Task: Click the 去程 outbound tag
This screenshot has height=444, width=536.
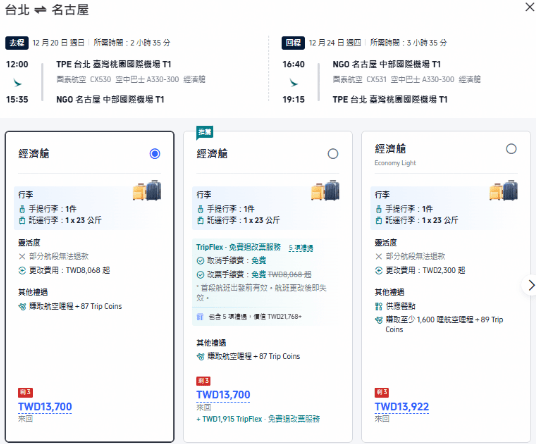Action: click(17, 43)
